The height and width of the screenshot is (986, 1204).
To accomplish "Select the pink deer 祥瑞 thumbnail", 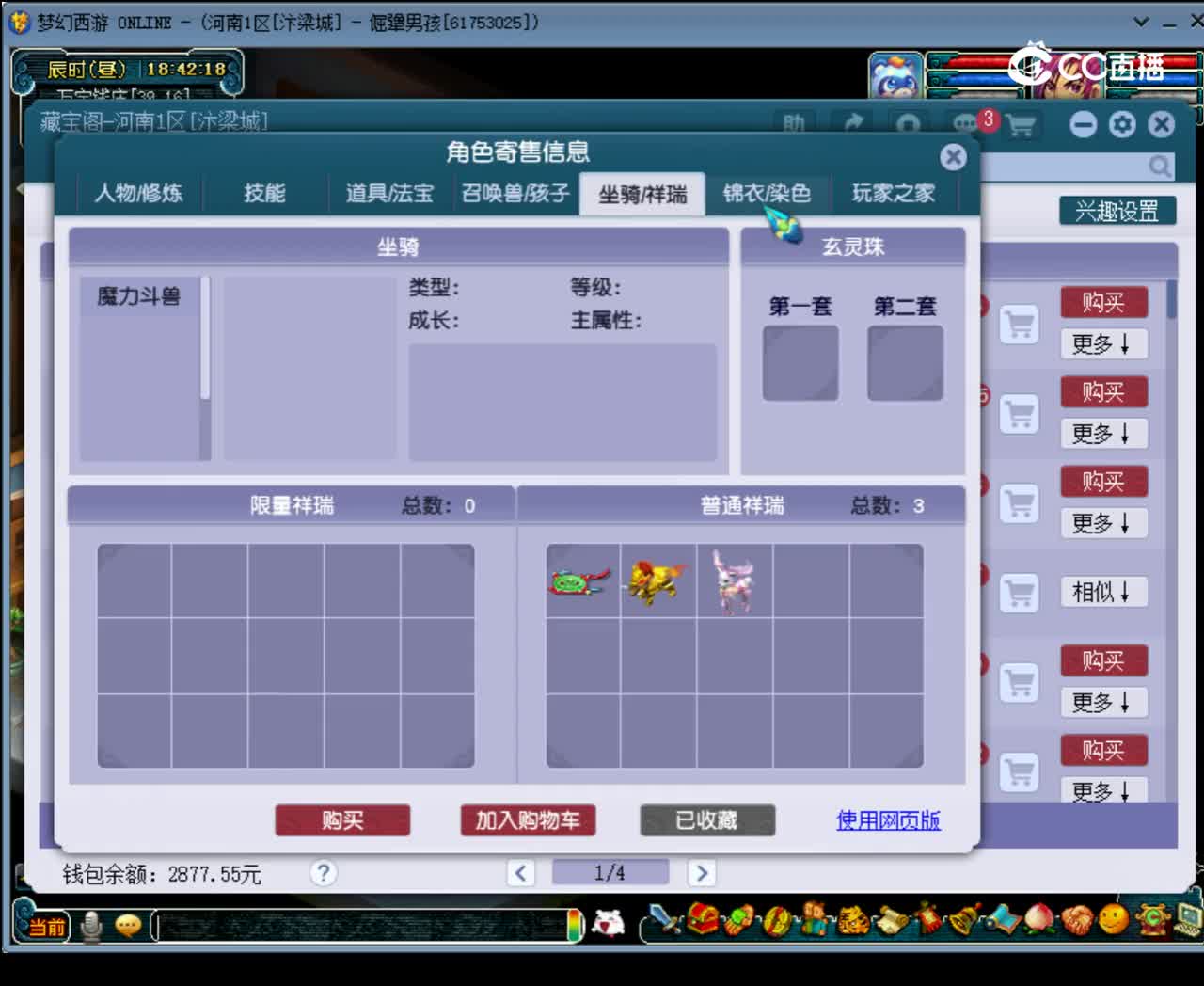I will click(735, 581).
